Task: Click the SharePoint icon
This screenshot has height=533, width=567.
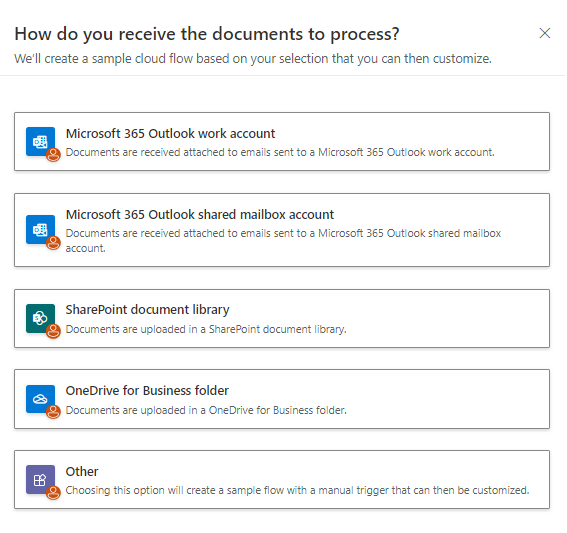Action: click(40, 319)
